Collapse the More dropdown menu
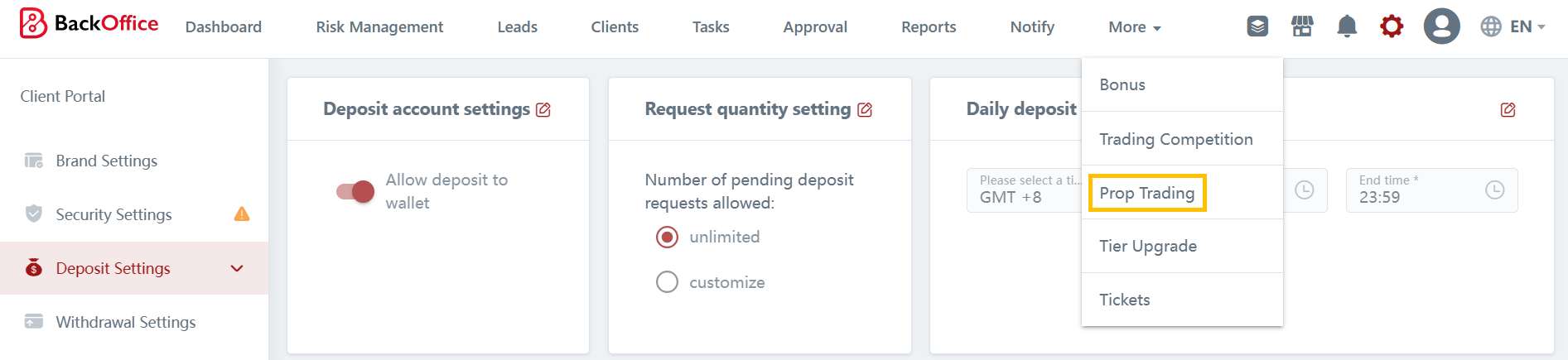The width and height of the screenshot is (1568, 360). coord(1134,27)
